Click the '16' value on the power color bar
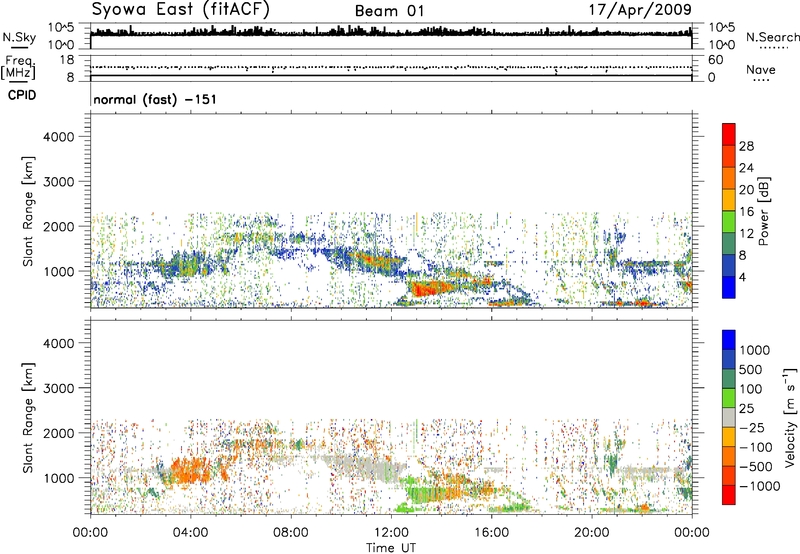This screenshot has height=554, width=800. coord(746,212)
